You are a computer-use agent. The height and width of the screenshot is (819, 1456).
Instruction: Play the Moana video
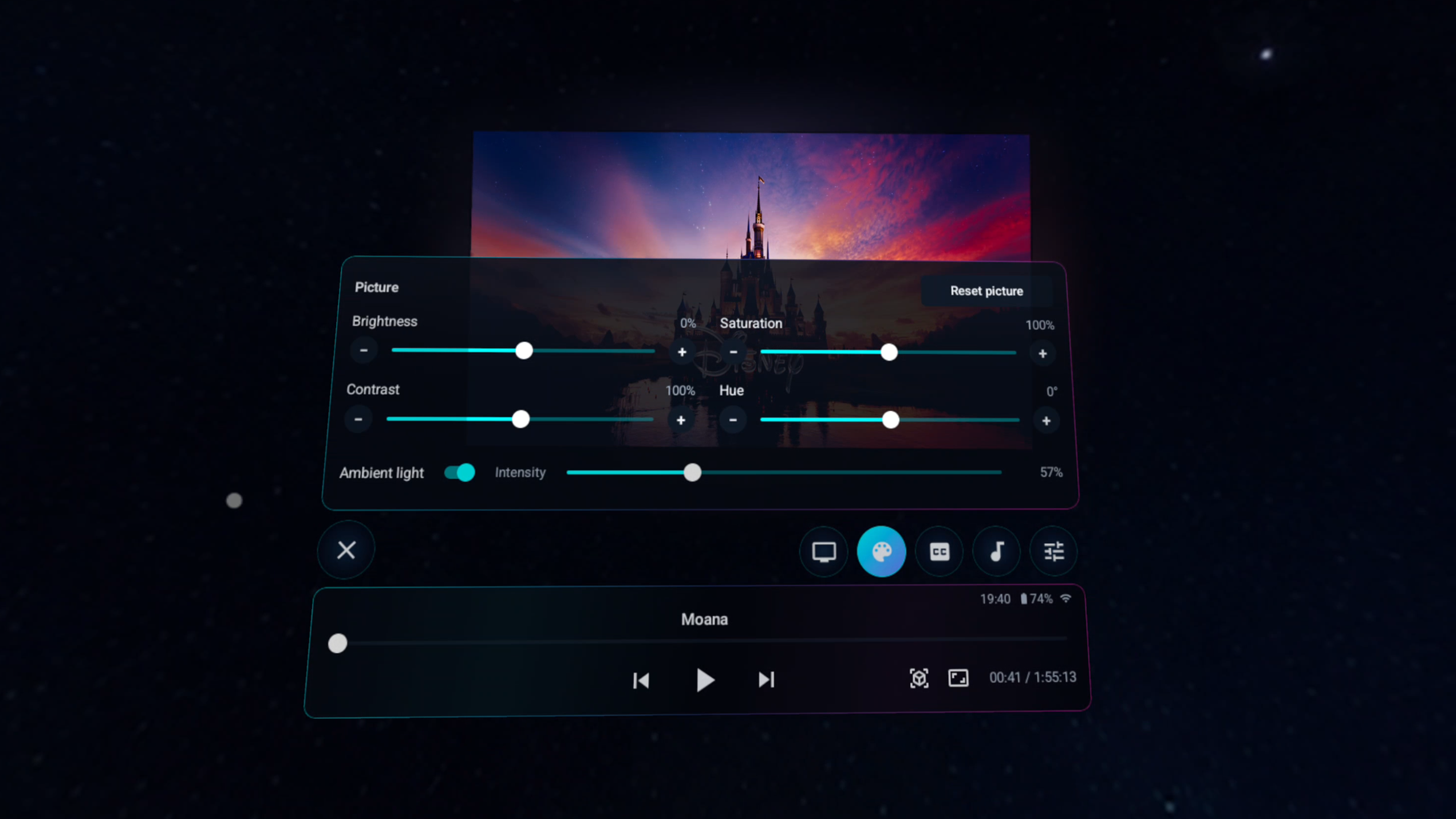pos(705,680)
